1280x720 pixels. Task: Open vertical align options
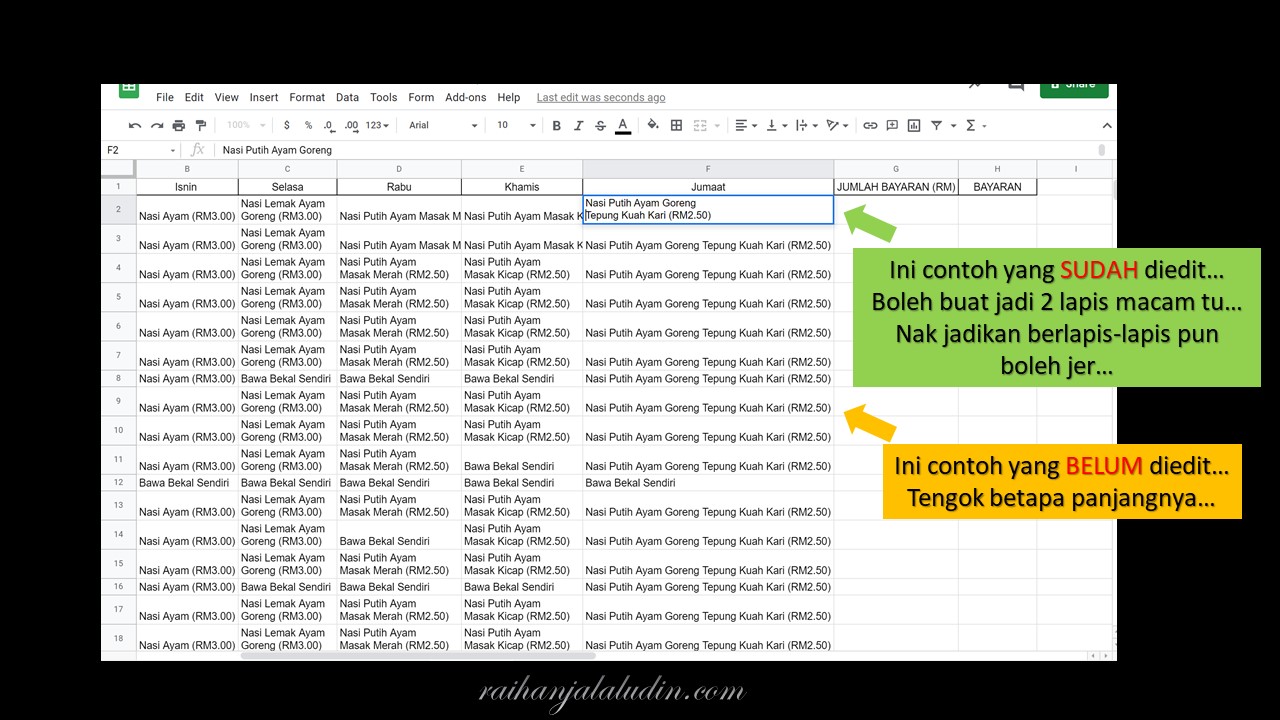tap(776, 126)
